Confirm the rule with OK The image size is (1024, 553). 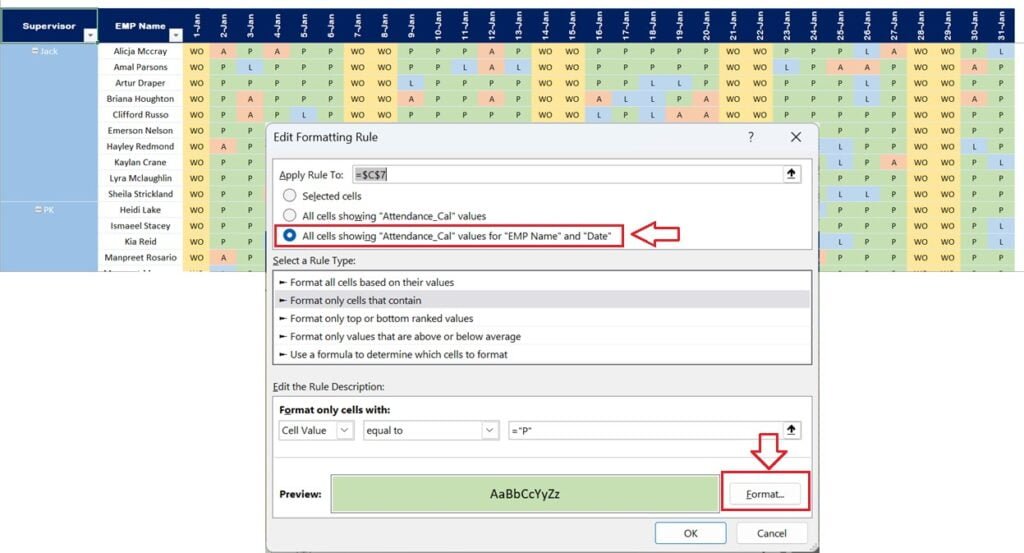click(690, 533)
